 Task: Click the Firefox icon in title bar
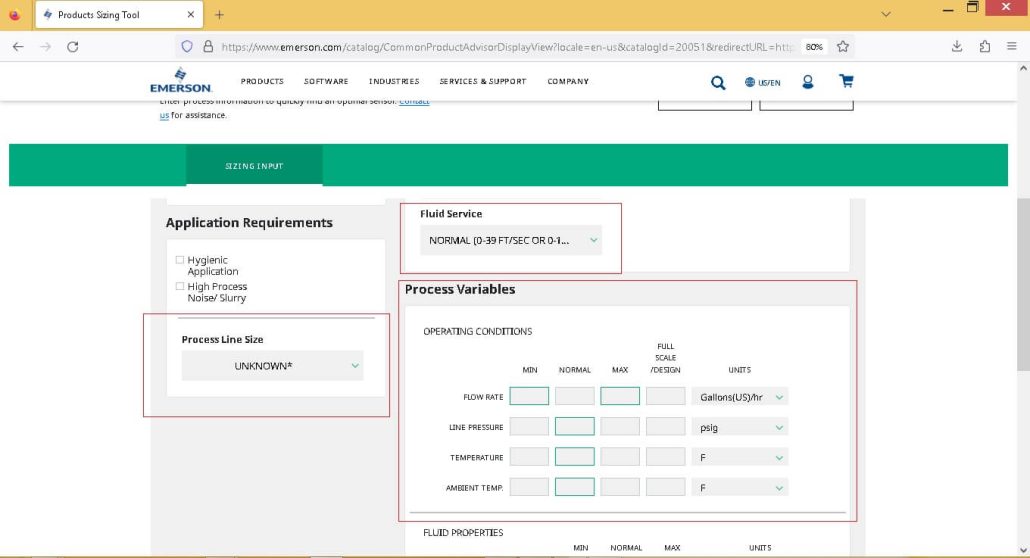point(14,14)
